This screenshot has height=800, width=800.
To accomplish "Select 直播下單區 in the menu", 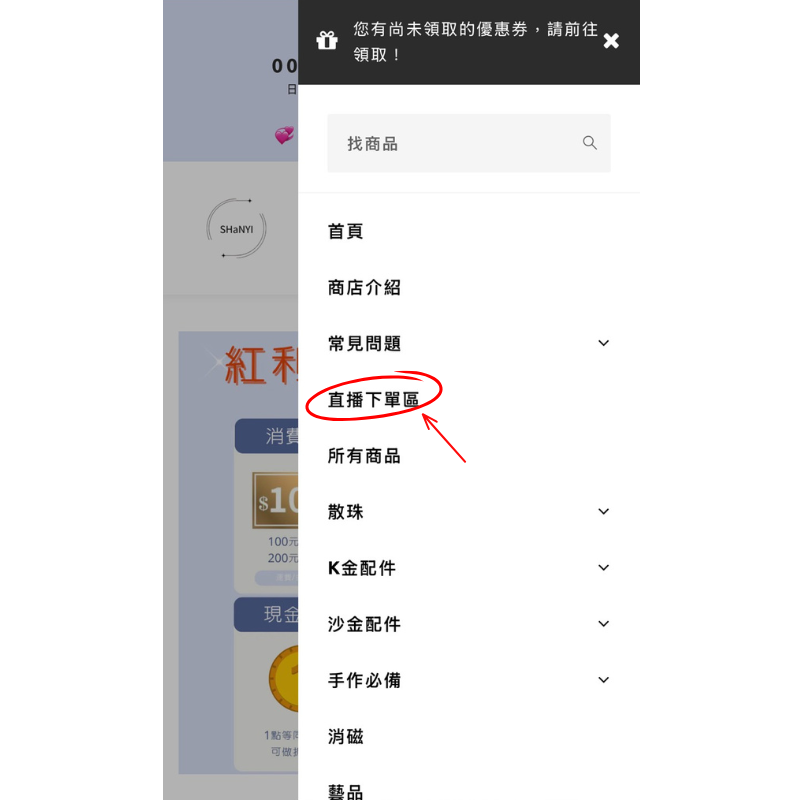I will click(x=373, y=399).
